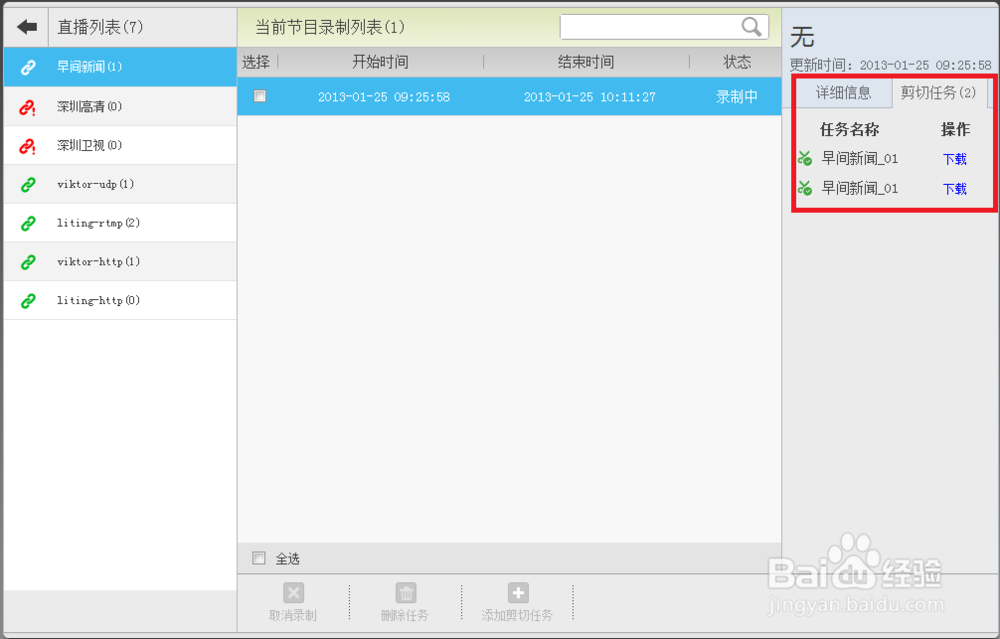Viewport: 1000px width, 639px height.
Task: Click the green link icon beside viktor-udp
Action: pyautogui.click(x=26, y=184)
